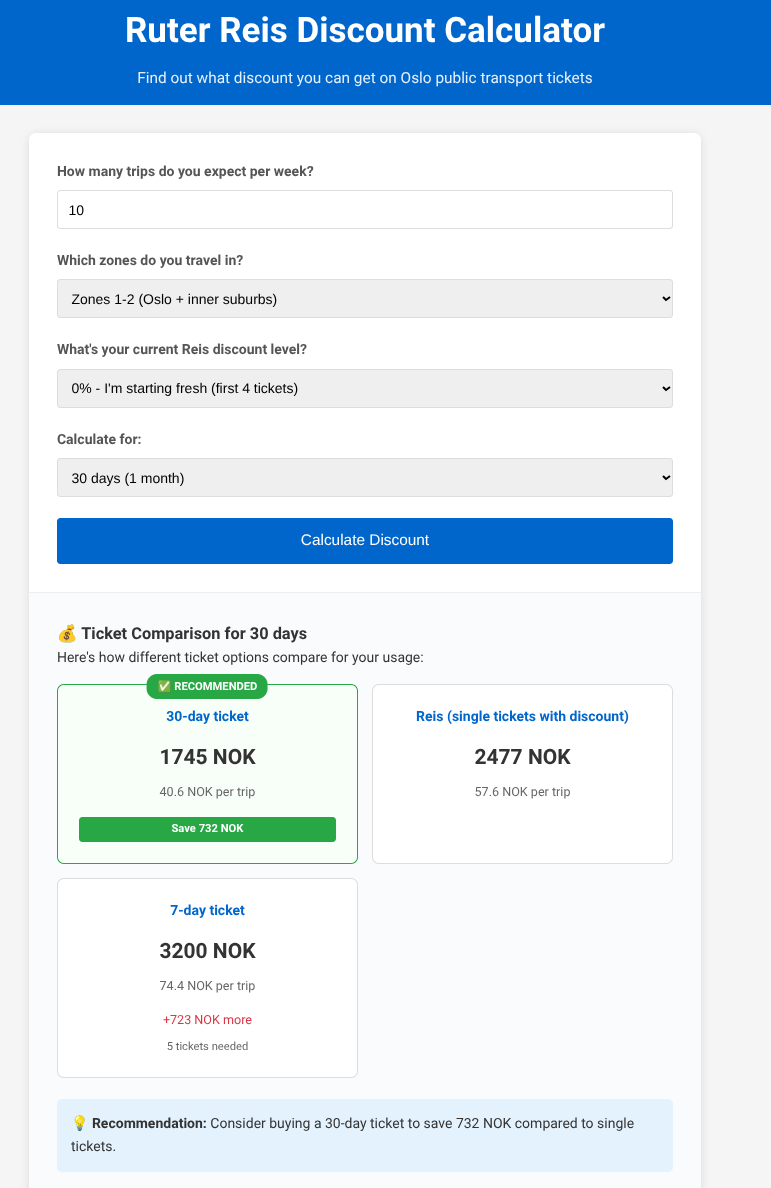Click the trips per week input field

tap(364, 210)
